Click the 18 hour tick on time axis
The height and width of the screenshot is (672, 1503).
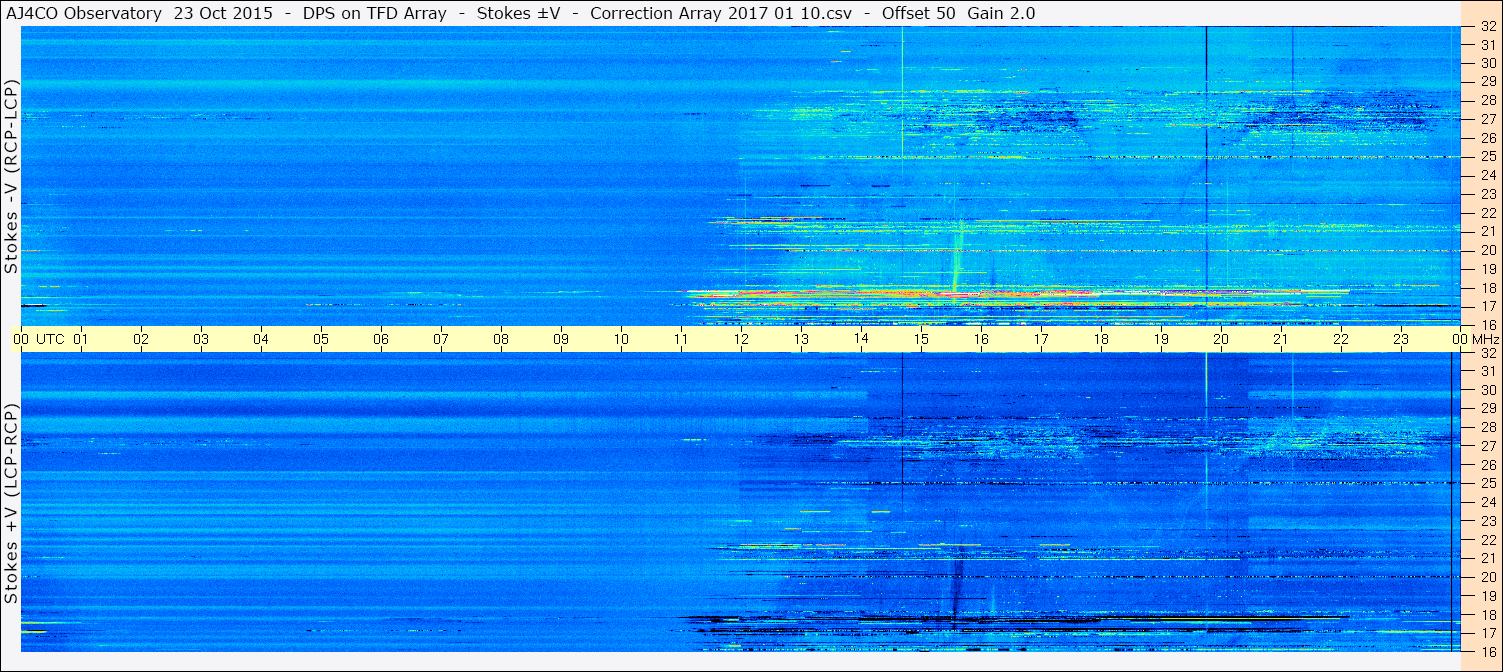[1101, 339]
